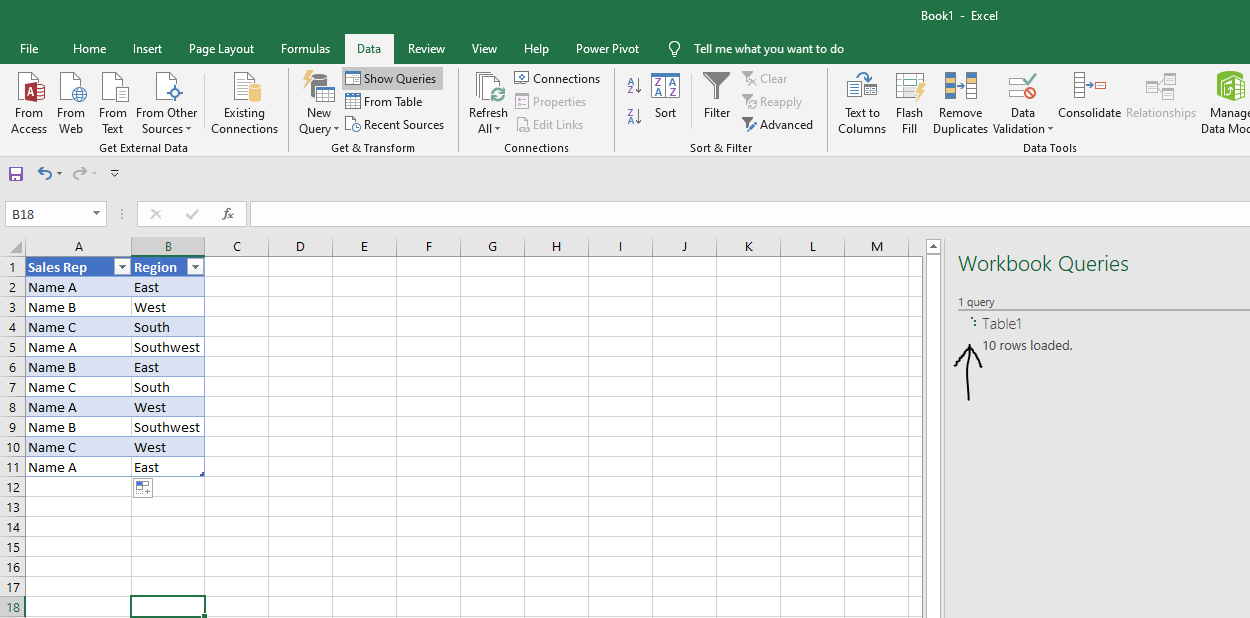Image resolution: width=1250 pixels, height=618 pixels.
Task: Open the Region column filter dropdown
Action: coord(195,268)
